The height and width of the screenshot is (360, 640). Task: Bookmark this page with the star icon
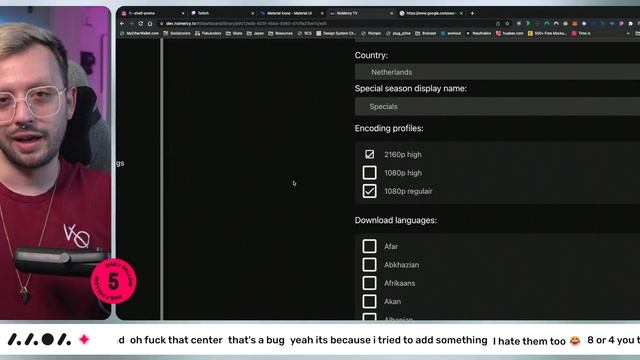tap(507, 24)
